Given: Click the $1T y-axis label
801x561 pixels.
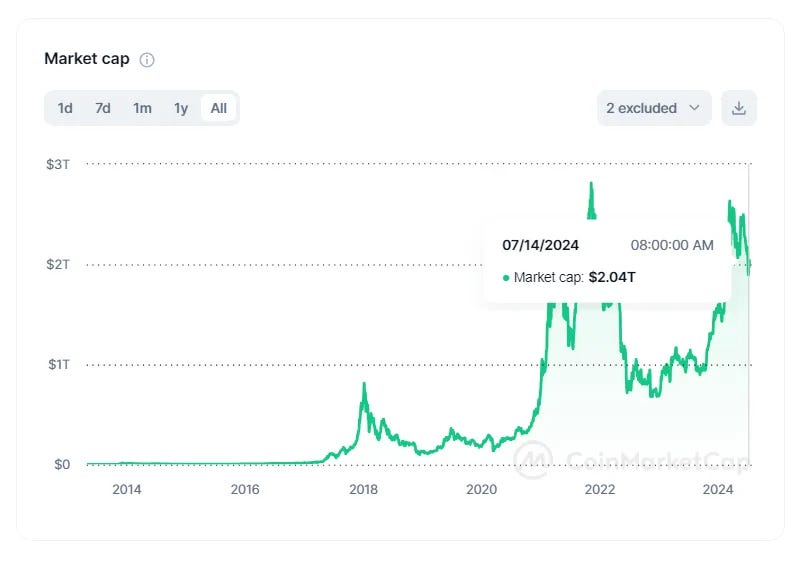Looking at the screenshot, I should point(58,364).
